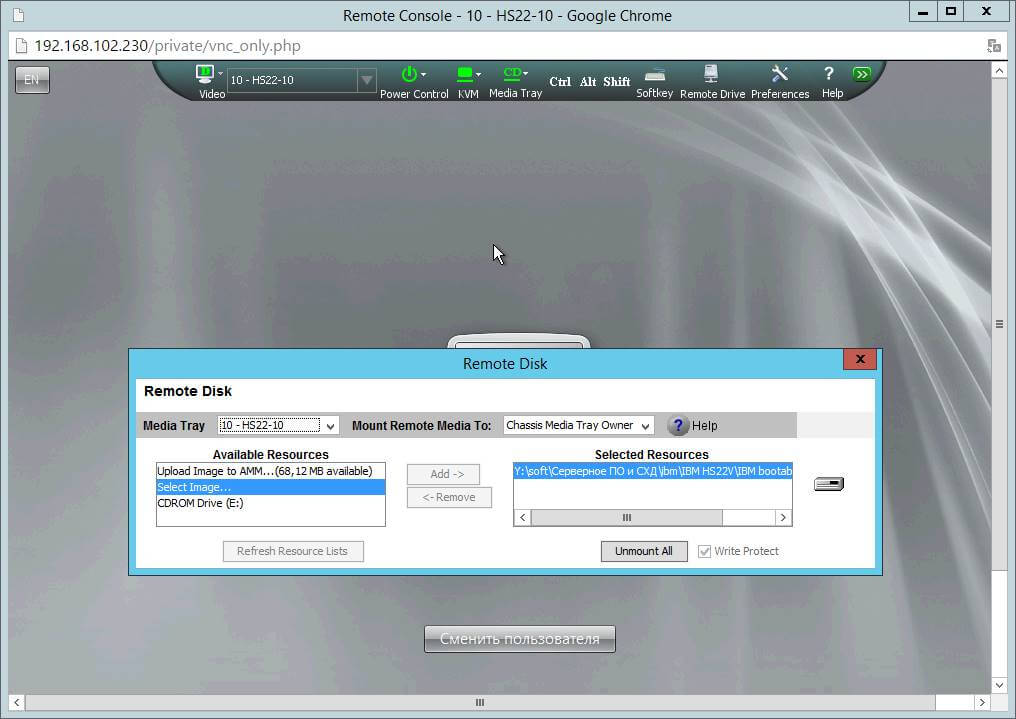
Task: Toggle the Ctrl key
Action: click(560, 82)
